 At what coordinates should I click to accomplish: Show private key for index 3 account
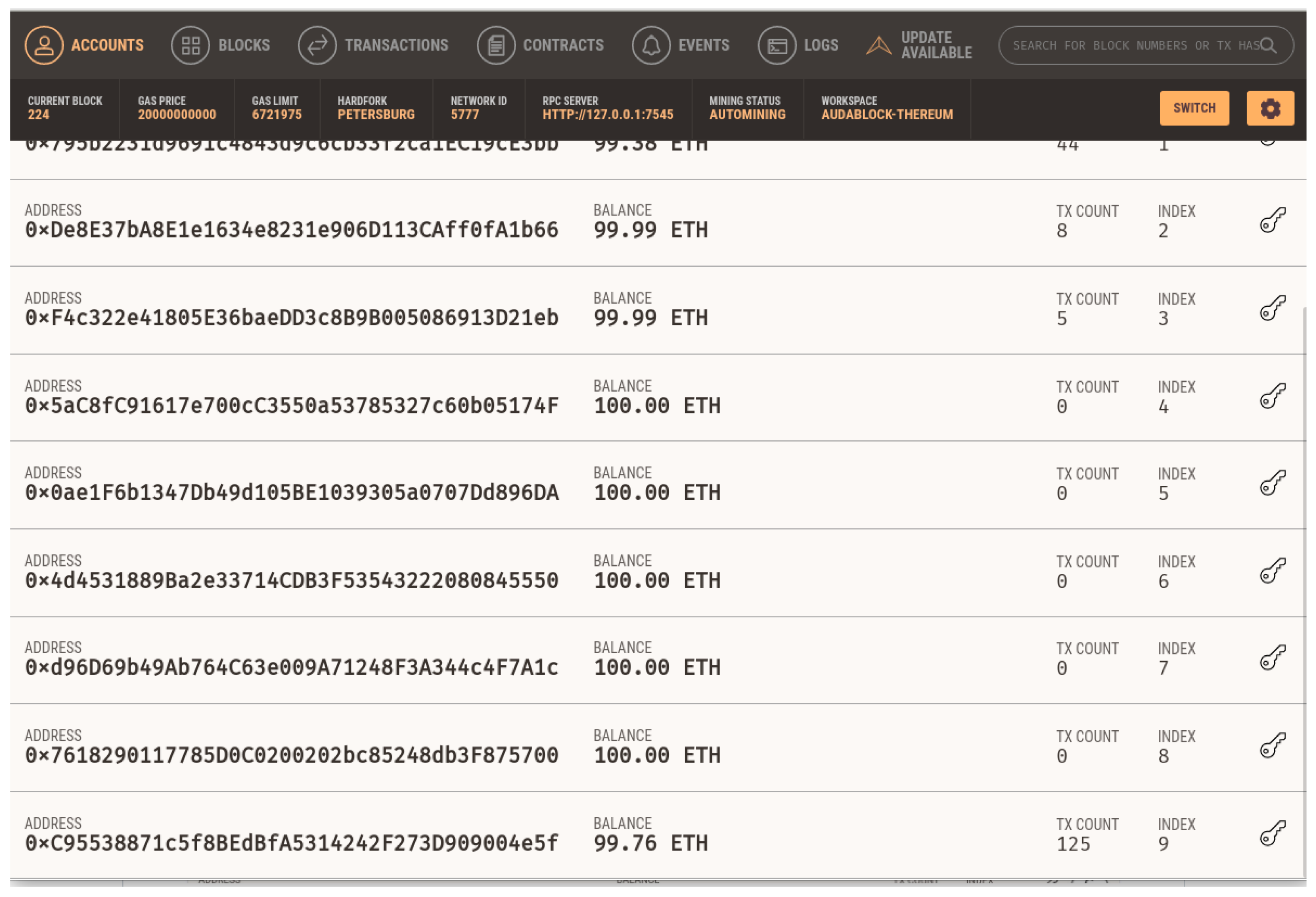[x=1273, y=308]
